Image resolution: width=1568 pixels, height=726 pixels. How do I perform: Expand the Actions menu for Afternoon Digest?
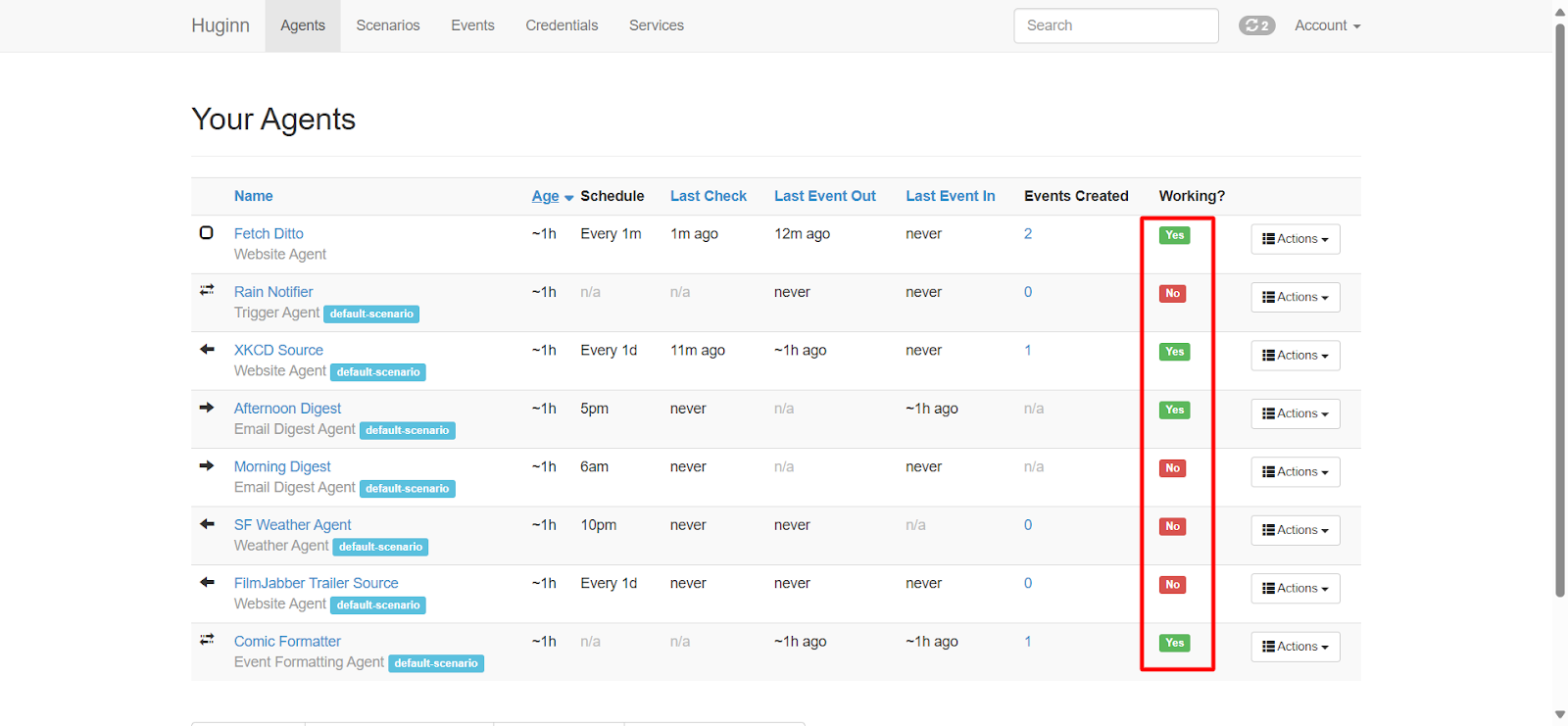(x=1295, y=413)
